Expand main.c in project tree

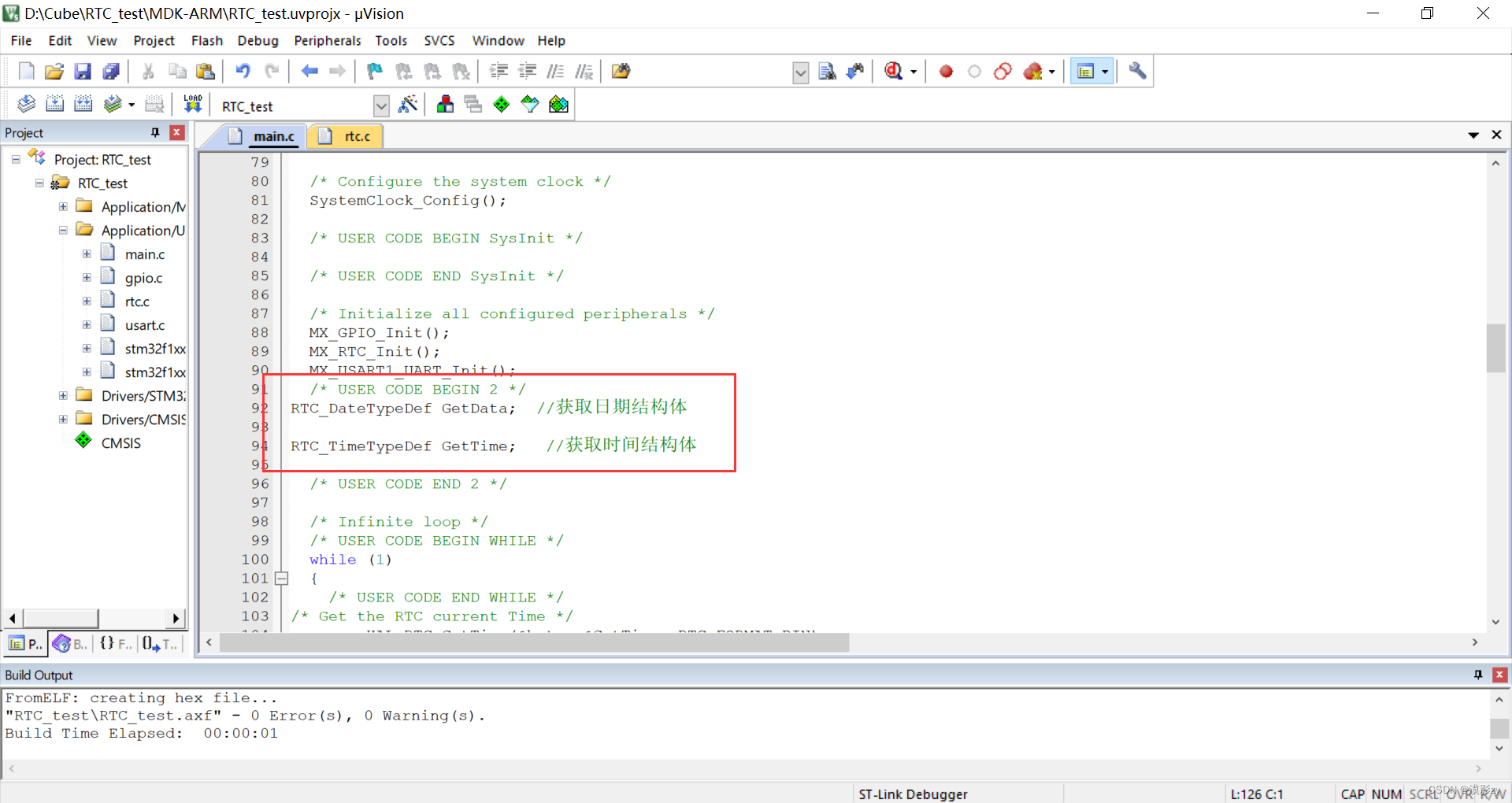[87, 254]
